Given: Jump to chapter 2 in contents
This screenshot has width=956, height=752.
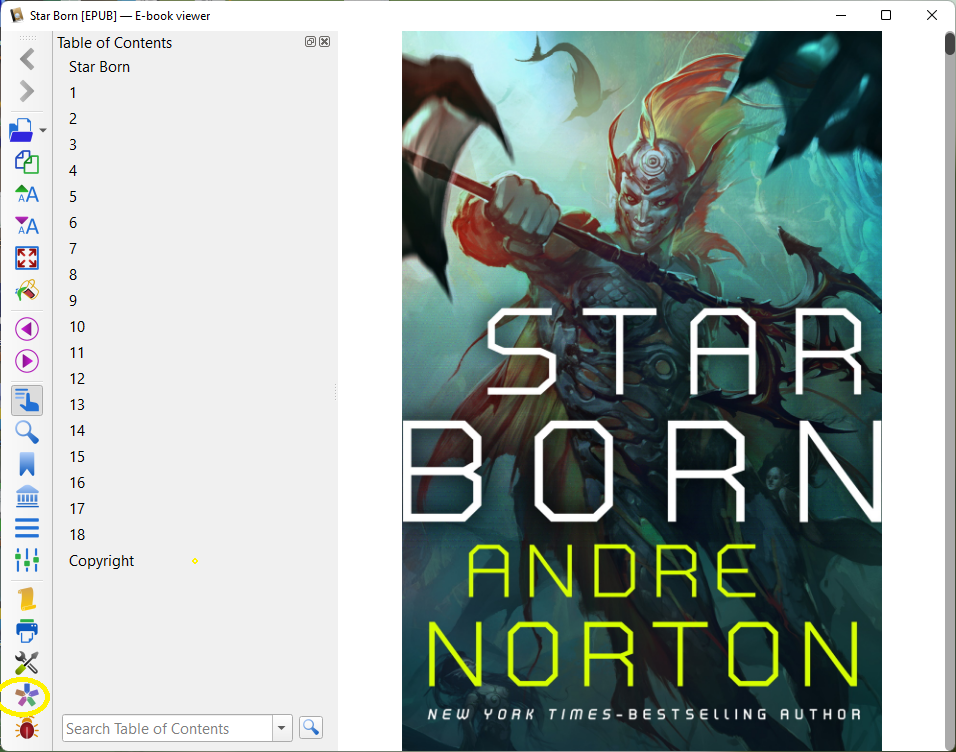Looking at the screenshot, I should [x=73, y=119].
